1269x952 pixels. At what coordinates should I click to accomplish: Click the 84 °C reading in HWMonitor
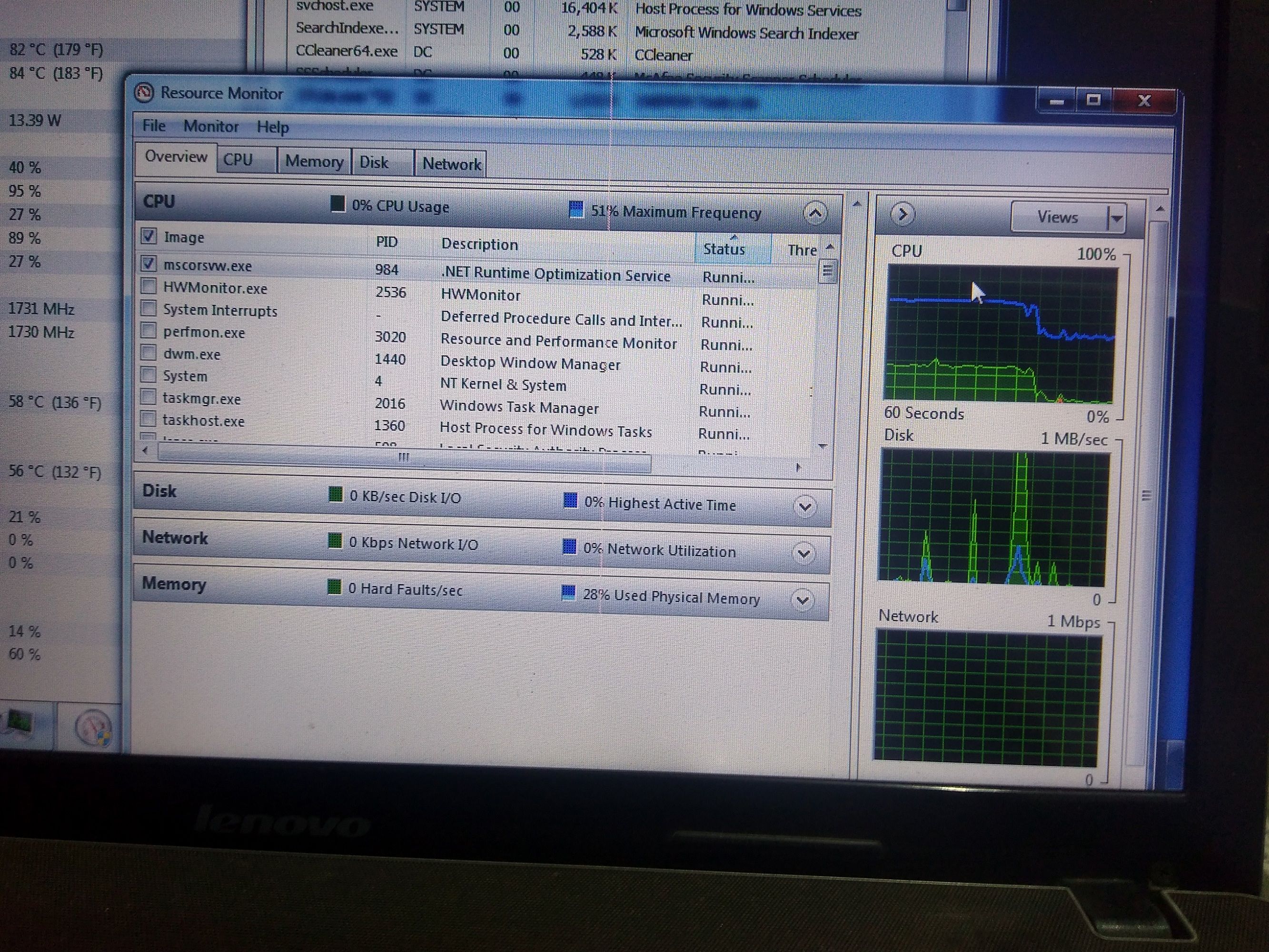click(56, 73)
